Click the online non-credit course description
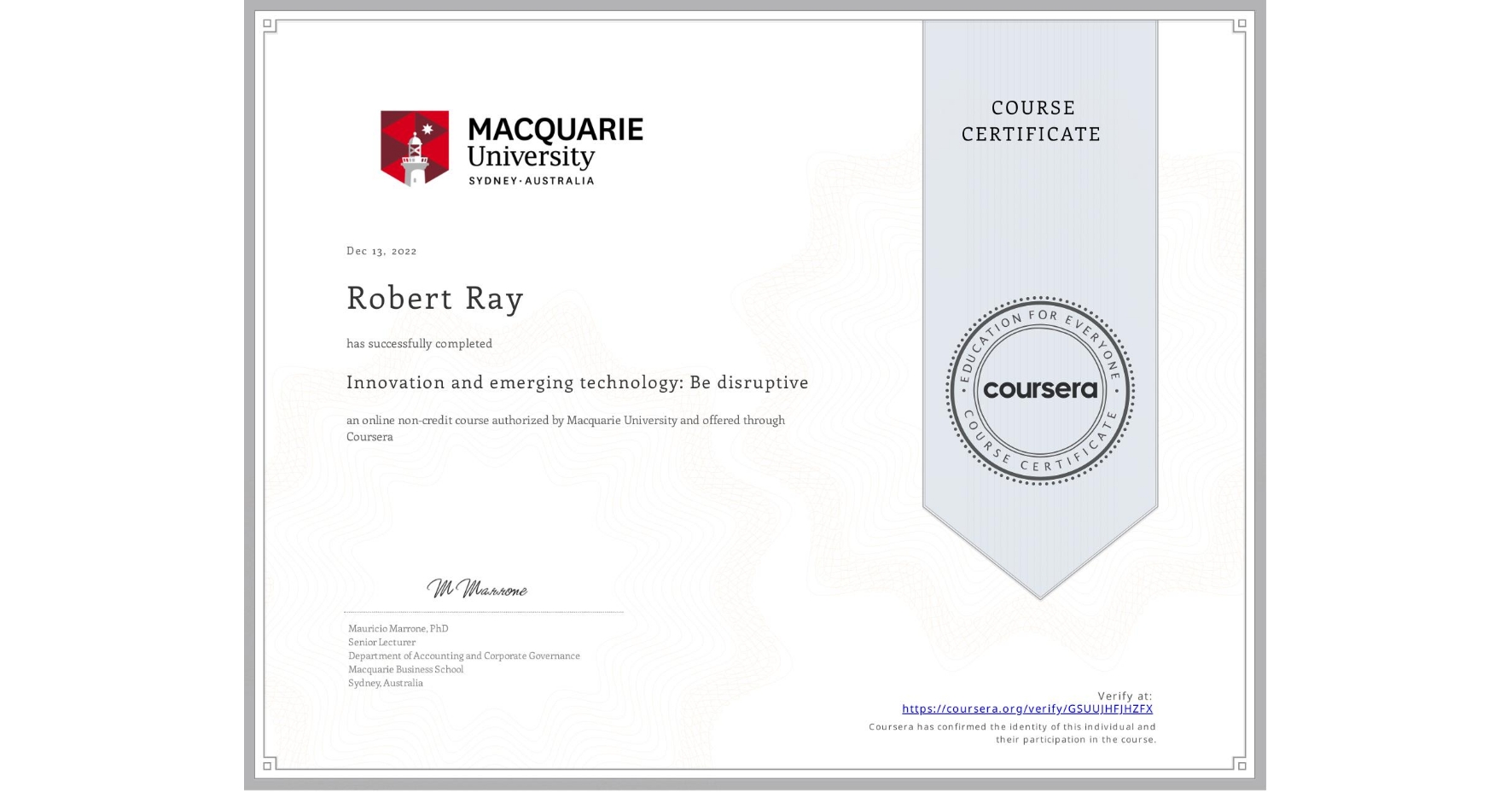This screenshot has width=1512, height=792. [x=566, y=428]
